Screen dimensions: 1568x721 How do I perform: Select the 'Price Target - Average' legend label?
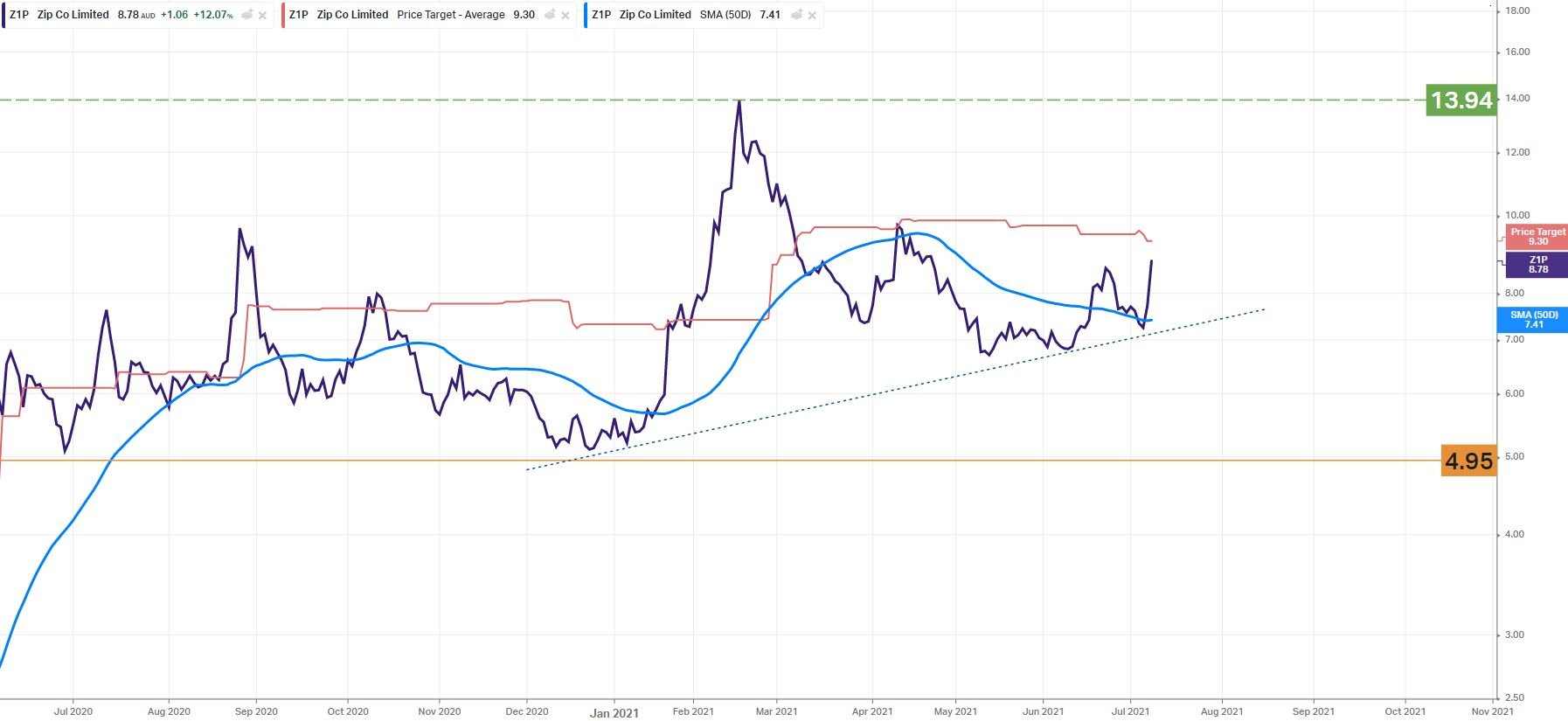451,15
